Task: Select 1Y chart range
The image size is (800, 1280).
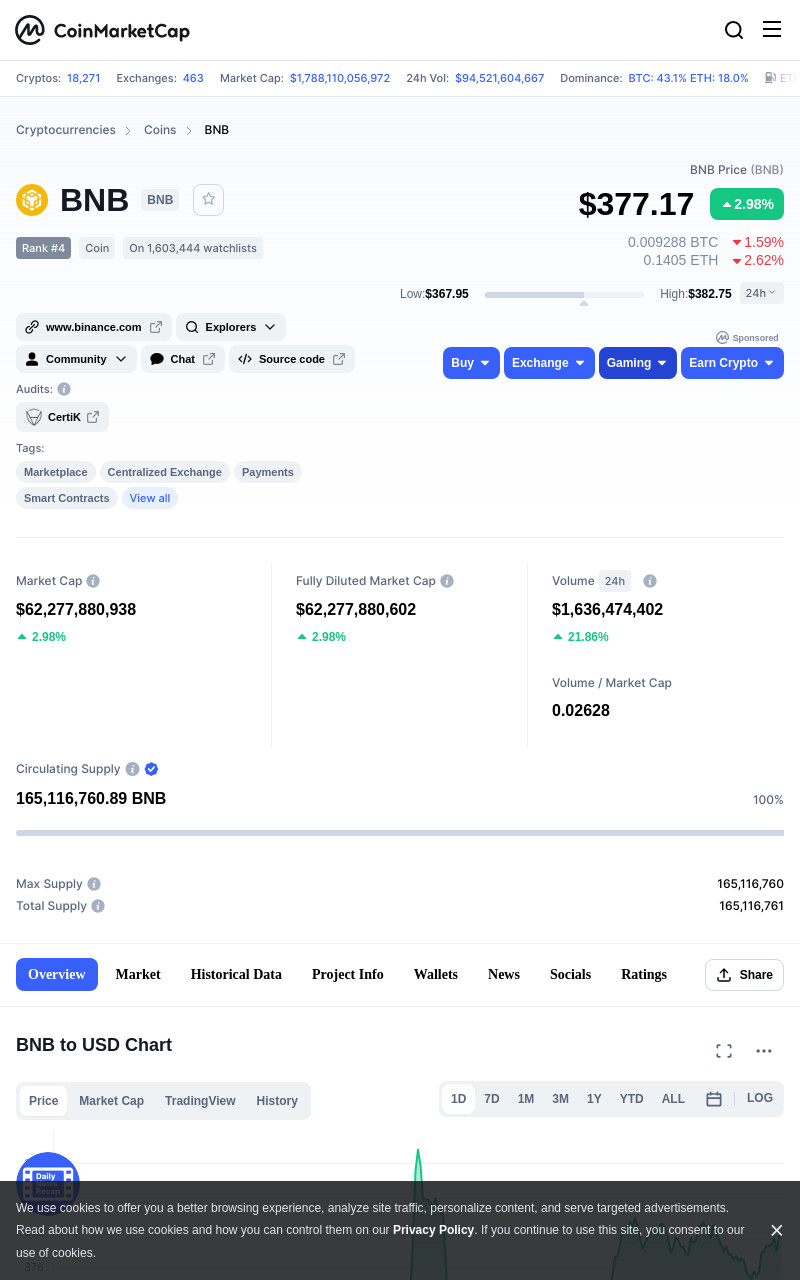Action: tap(594, 1099)
